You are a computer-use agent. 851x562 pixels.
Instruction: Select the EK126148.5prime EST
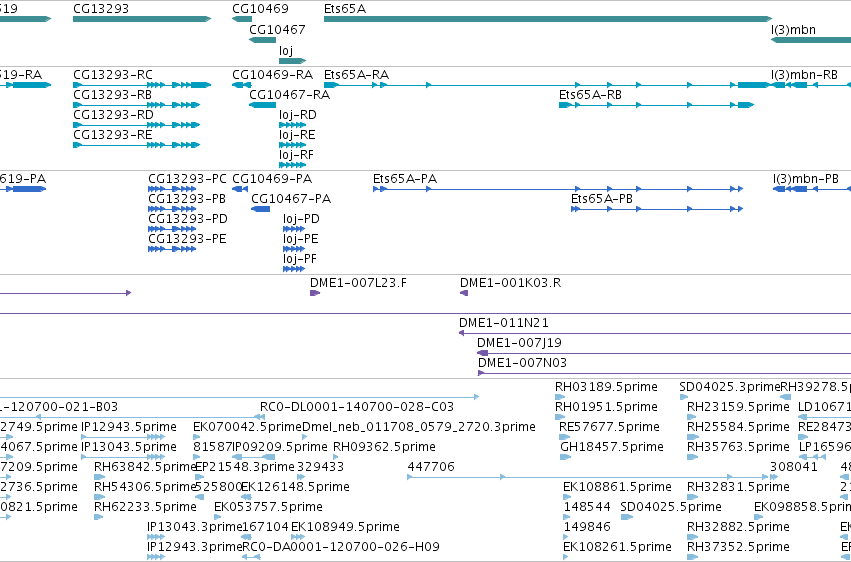click(x=295, y=487)
